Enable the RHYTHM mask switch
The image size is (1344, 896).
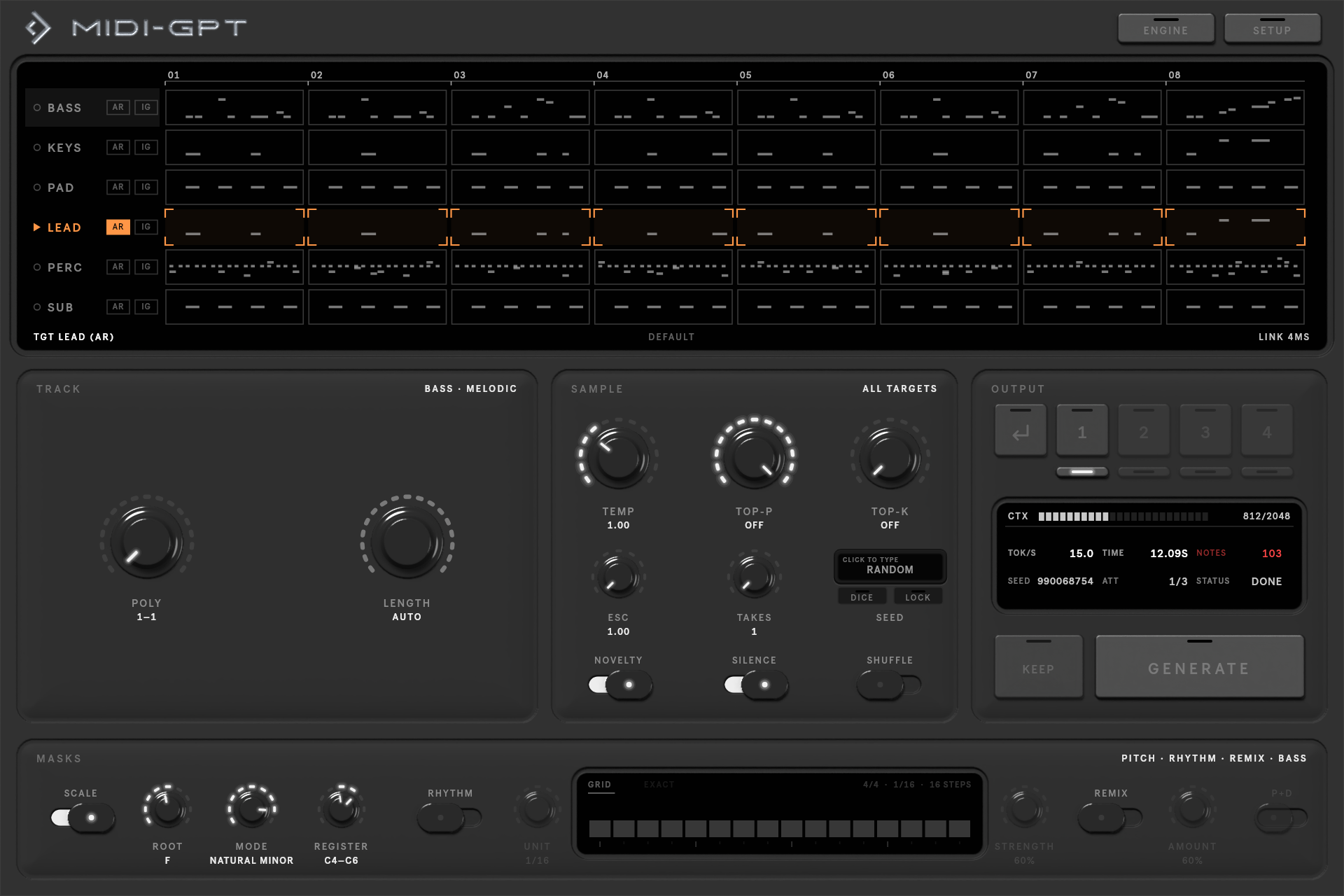(450, 818)
